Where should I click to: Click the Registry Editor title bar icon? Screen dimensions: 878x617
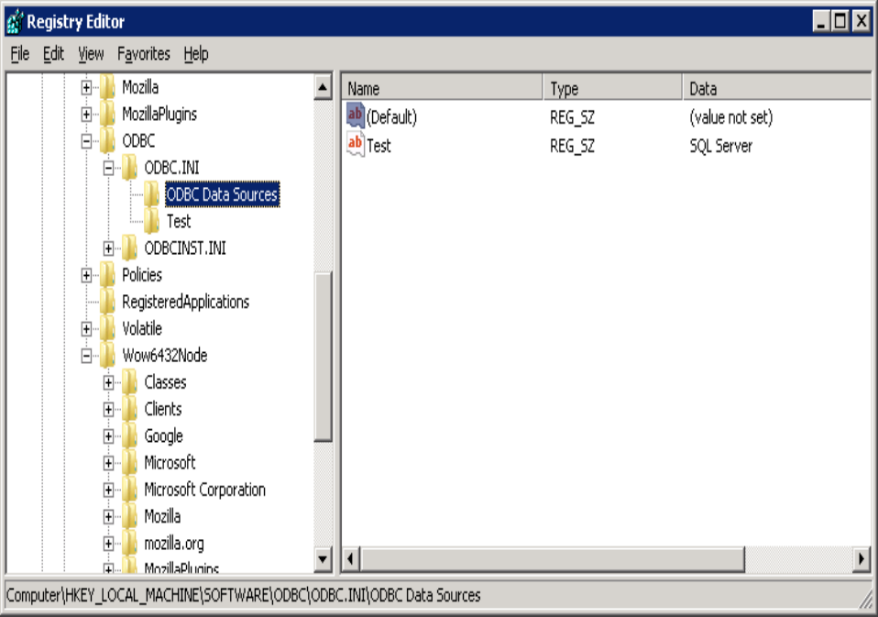(x=15, y=22)
